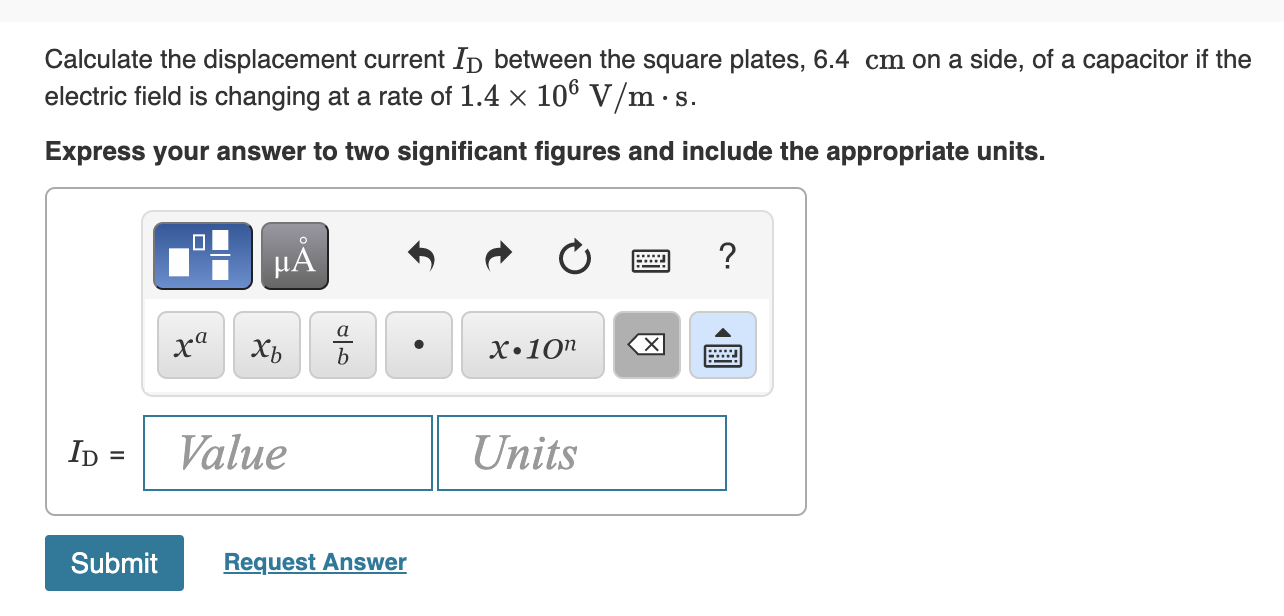Click inside the Value input field
The width and height of the screenshot is (1284, 616).
(287, 452)
